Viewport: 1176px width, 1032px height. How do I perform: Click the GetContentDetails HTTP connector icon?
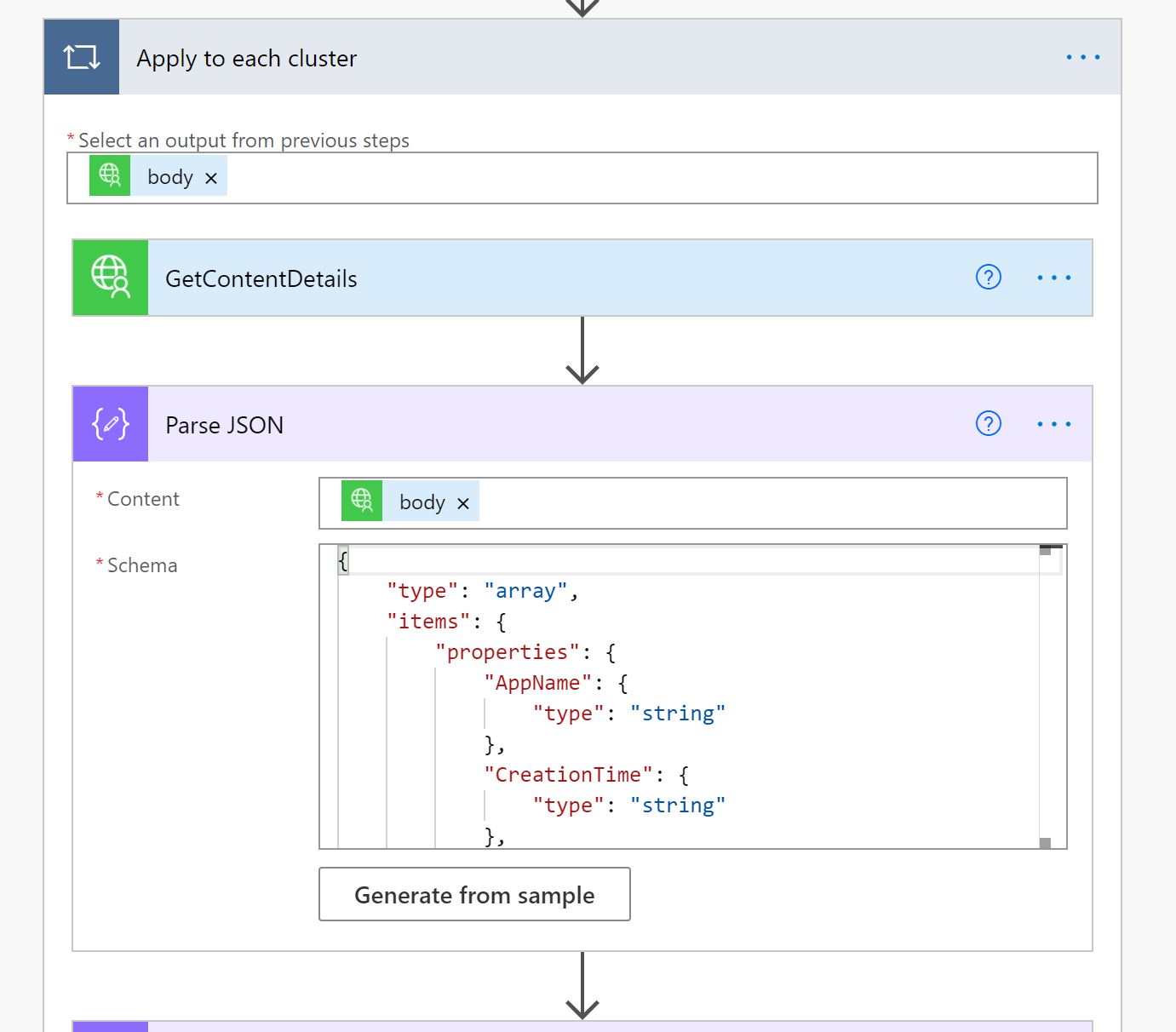(110, 278)
